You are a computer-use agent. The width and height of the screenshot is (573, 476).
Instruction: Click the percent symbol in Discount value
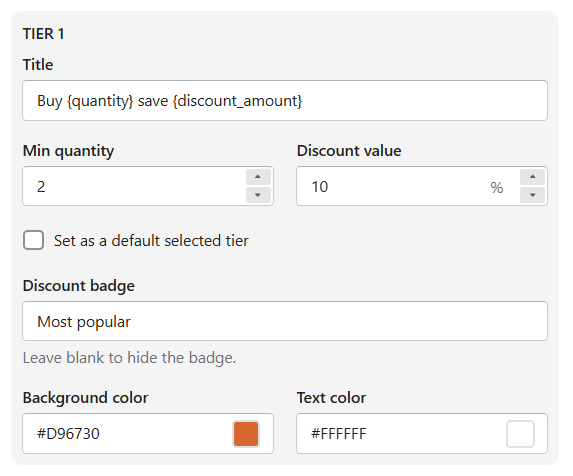497,187
